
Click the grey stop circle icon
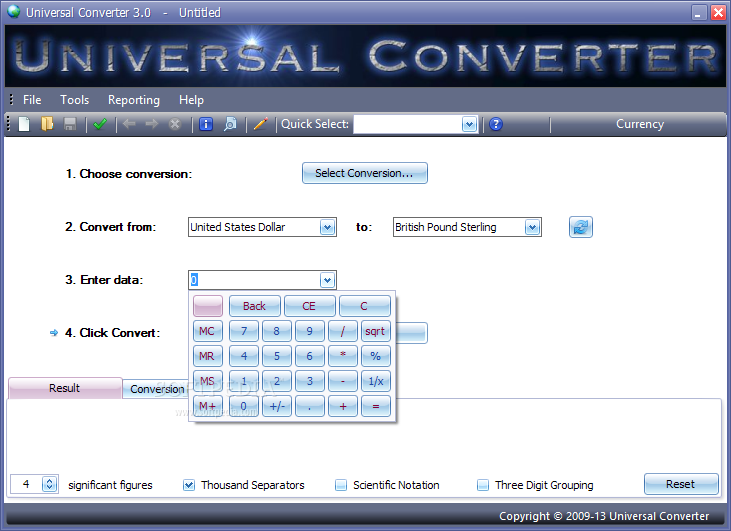point(175,124)
